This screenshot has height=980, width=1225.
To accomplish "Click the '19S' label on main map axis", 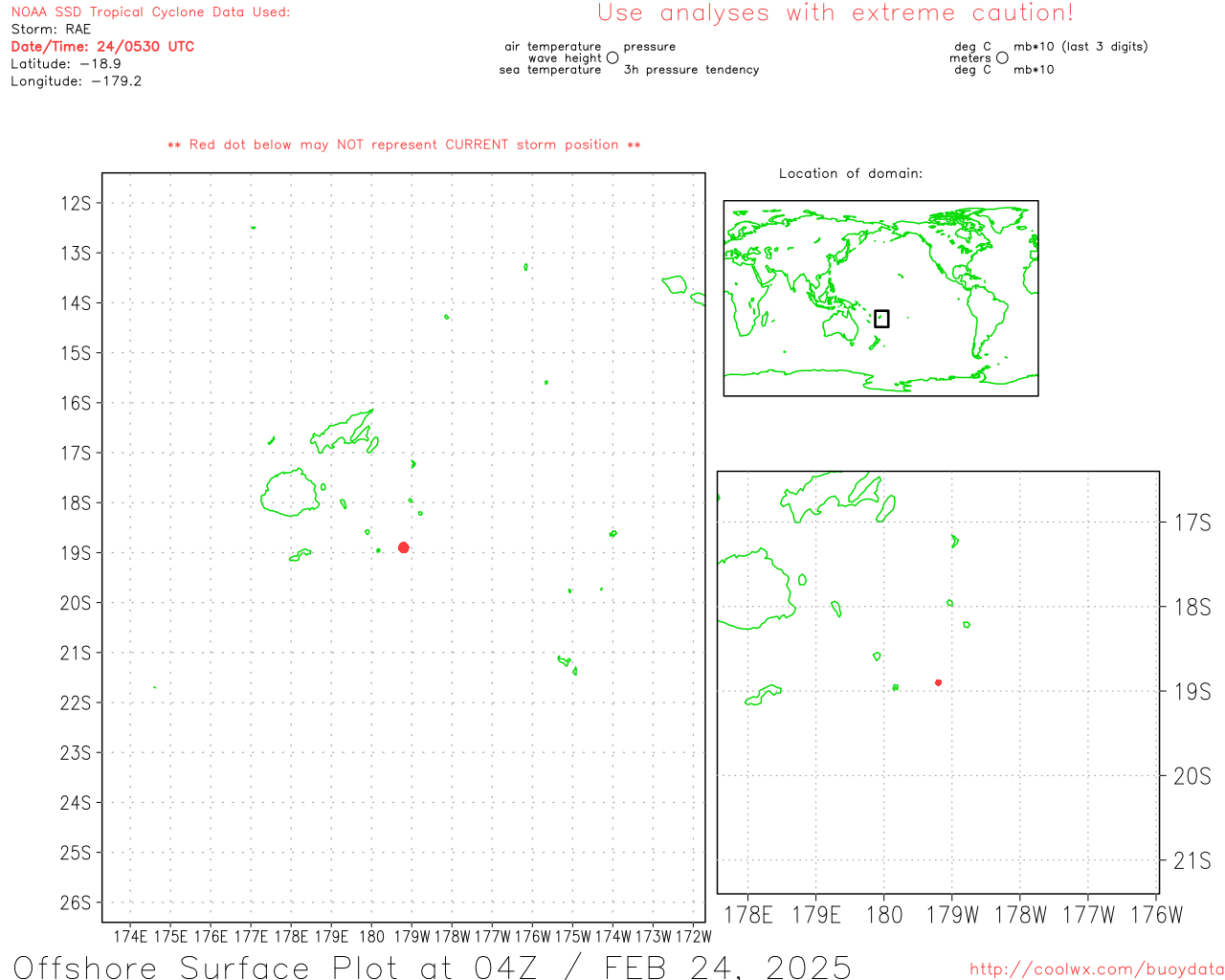I will point(76,553).
